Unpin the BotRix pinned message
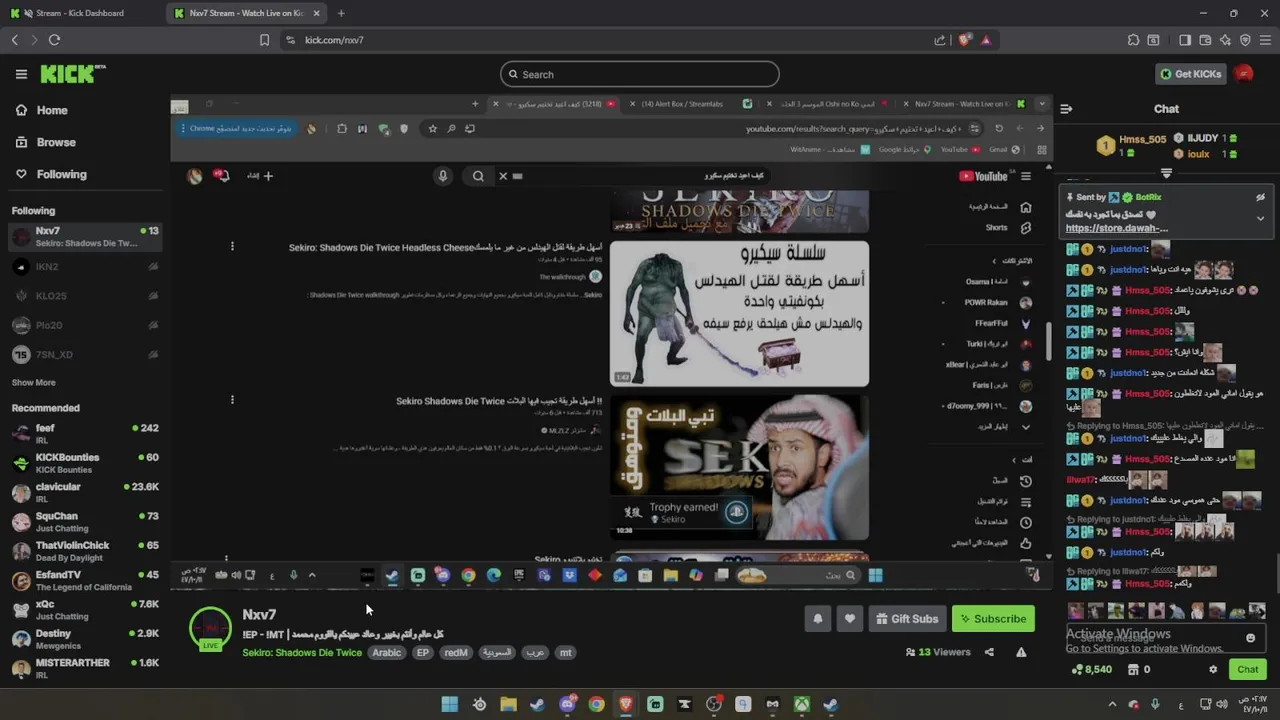This screenshot has height=720, width=1280. (1260, 198)
